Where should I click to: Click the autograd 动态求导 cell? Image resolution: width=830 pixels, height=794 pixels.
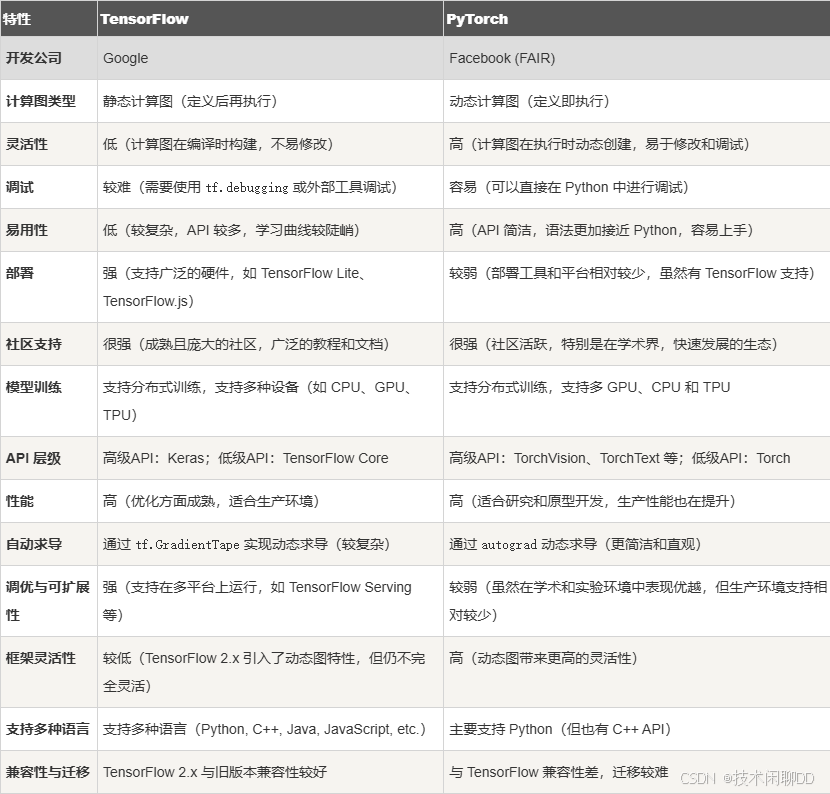pos(637,544)
